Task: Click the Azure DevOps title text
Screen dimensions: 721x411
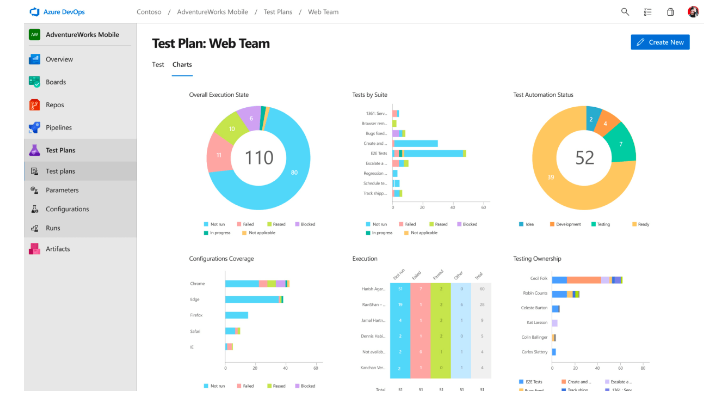Action: [64, 12]
